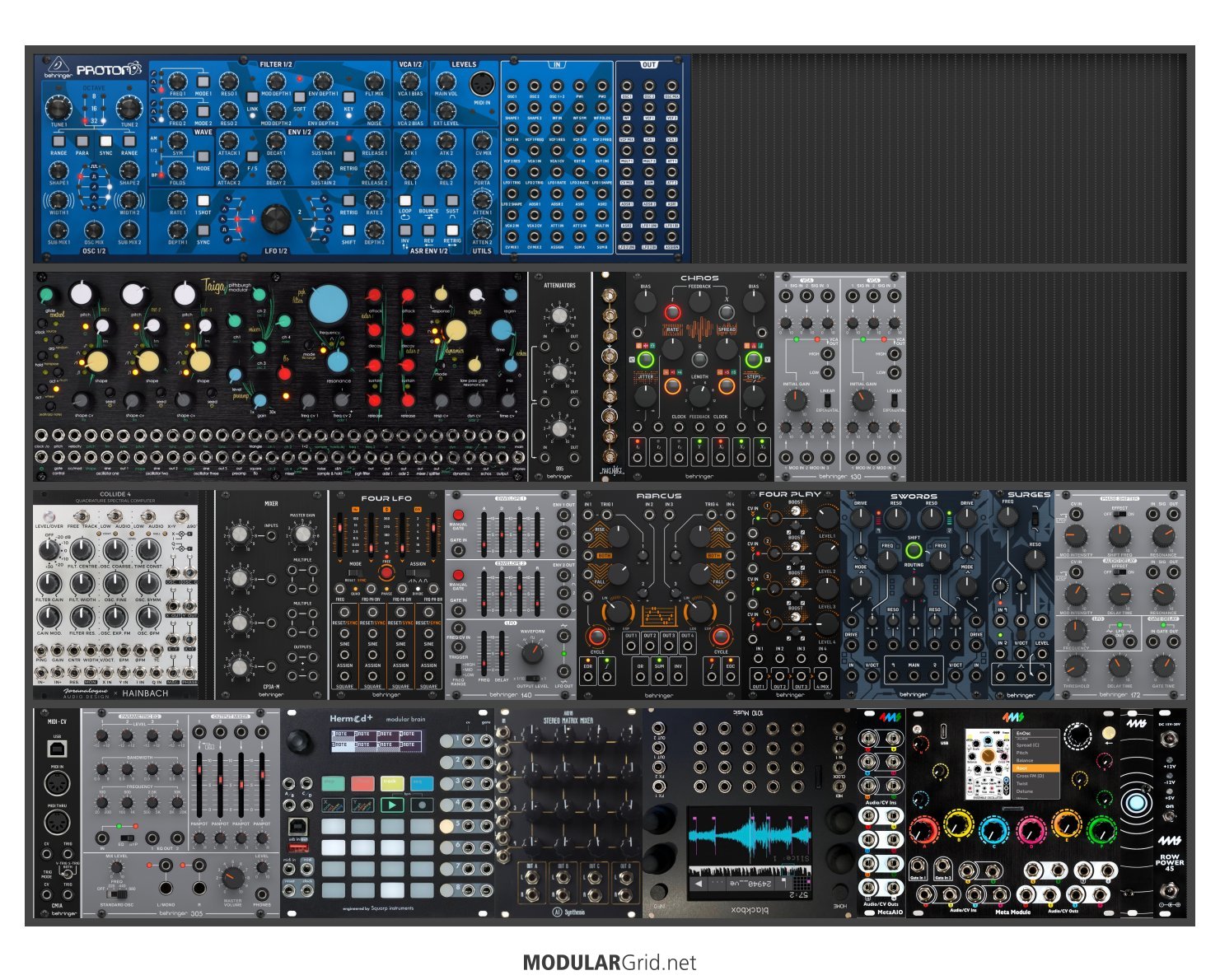This screenshot has height=980, width=1220.
Task: Click the Hermod+ play button
Action: click(x=392, y=805)
